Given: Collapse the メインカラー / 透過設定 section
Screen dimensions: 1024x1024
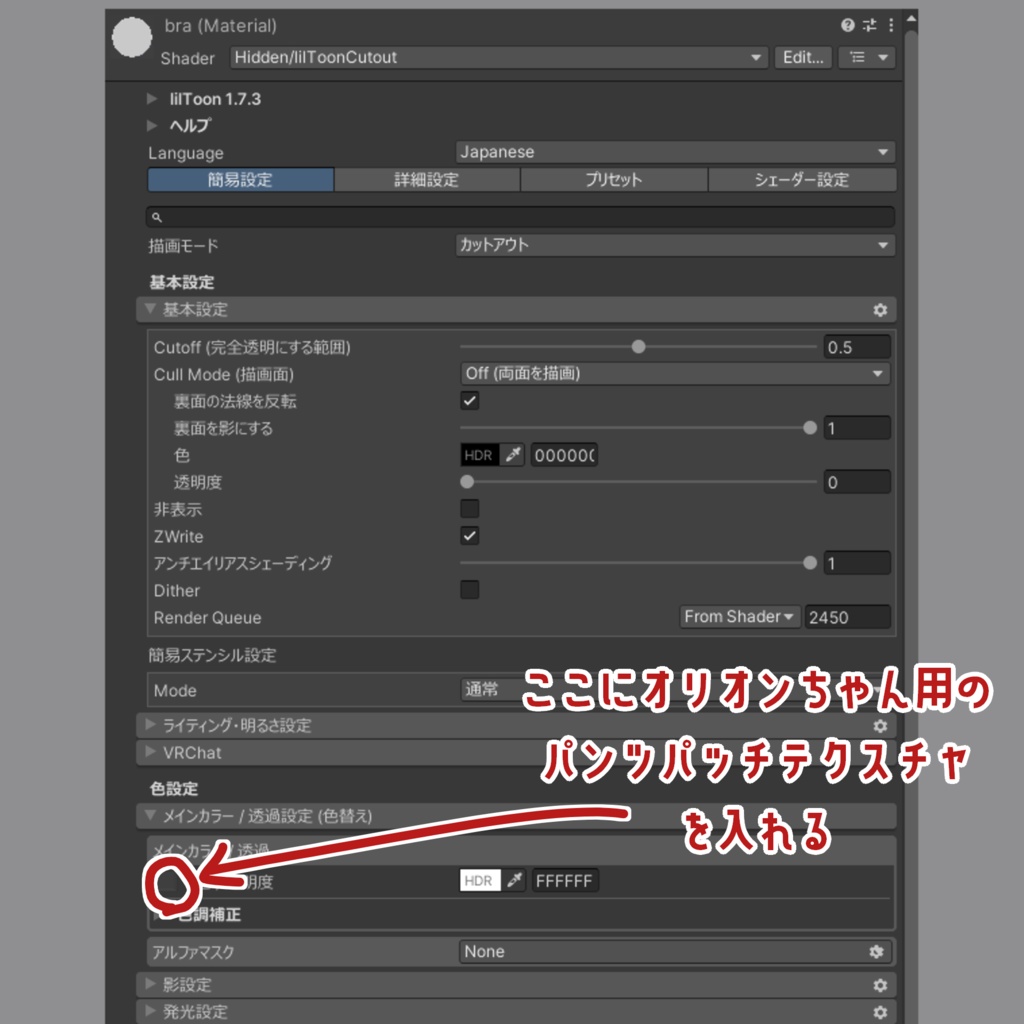Looking at the screenshot, I should click(x=516, y=816).
